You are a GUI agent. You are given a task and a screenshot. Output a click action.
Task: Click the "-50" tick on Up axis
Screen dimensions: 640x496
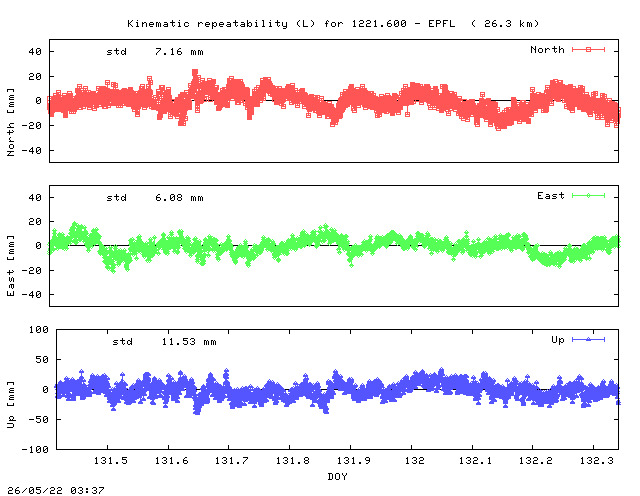tap(38, 420)
